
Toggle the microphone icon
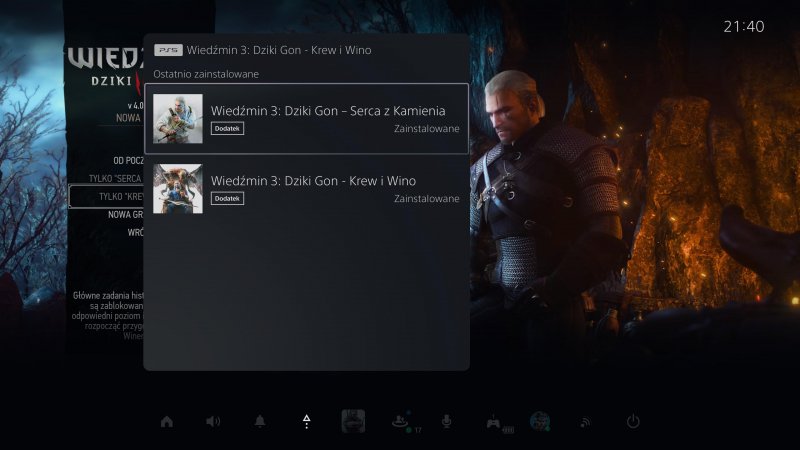(x=447, y=421)
